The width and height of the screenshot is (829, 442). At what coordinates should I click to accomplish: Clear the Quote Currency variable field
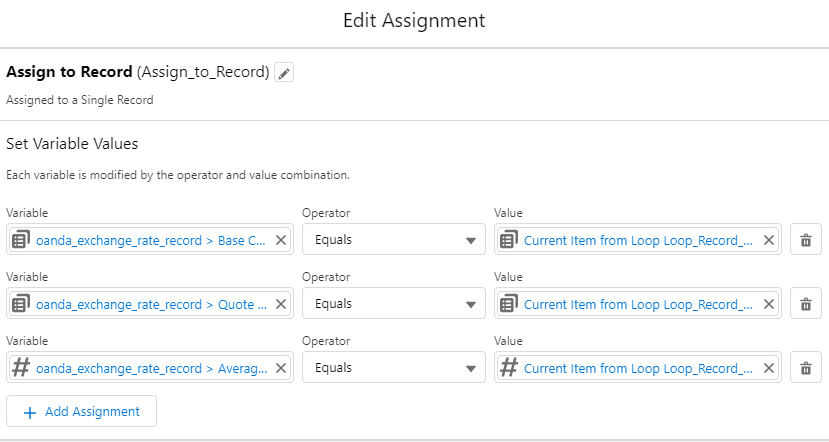click(281, 304)
